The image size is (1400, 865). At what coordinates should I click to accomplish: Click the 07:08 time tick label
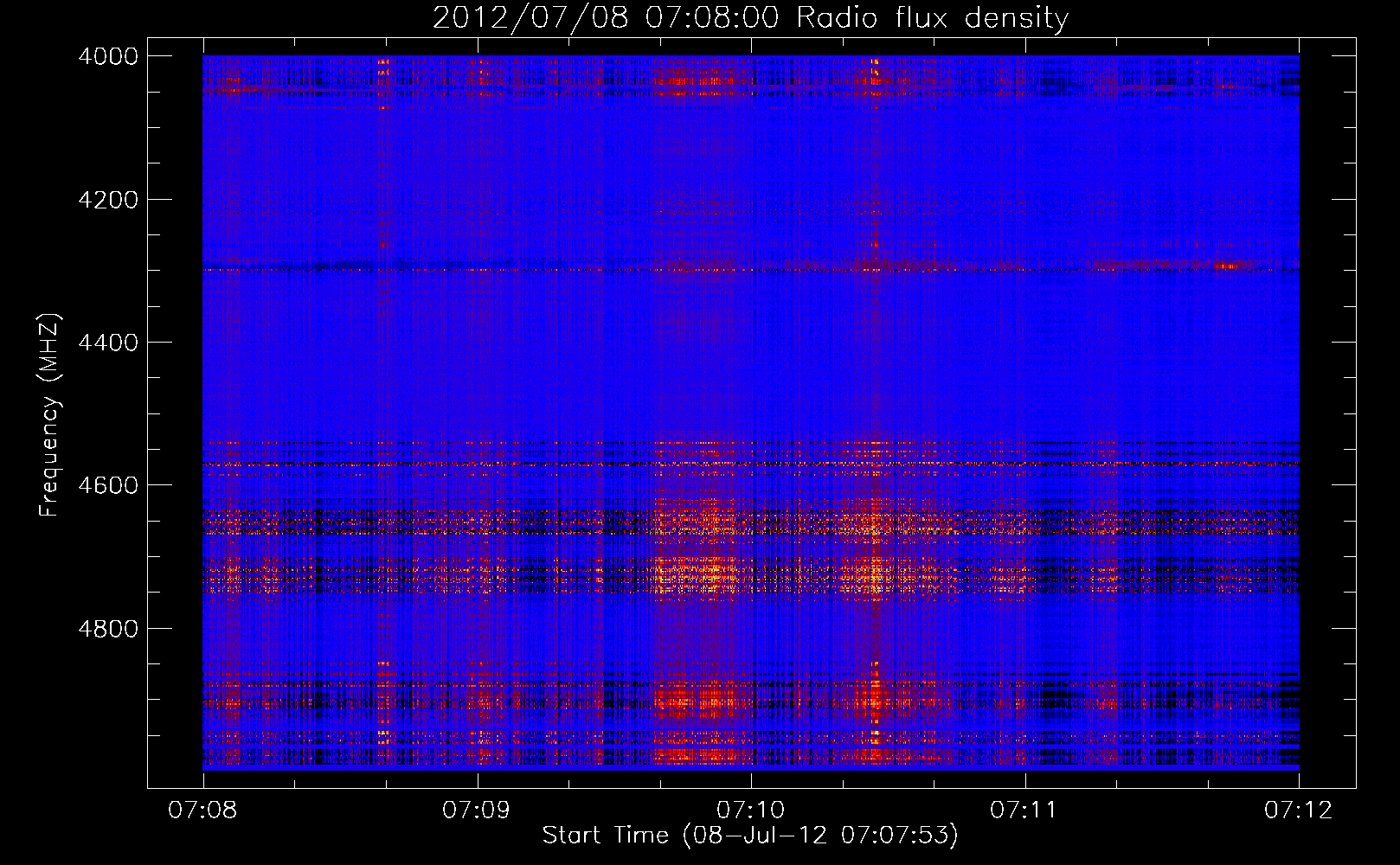click(x=203, y=810)
